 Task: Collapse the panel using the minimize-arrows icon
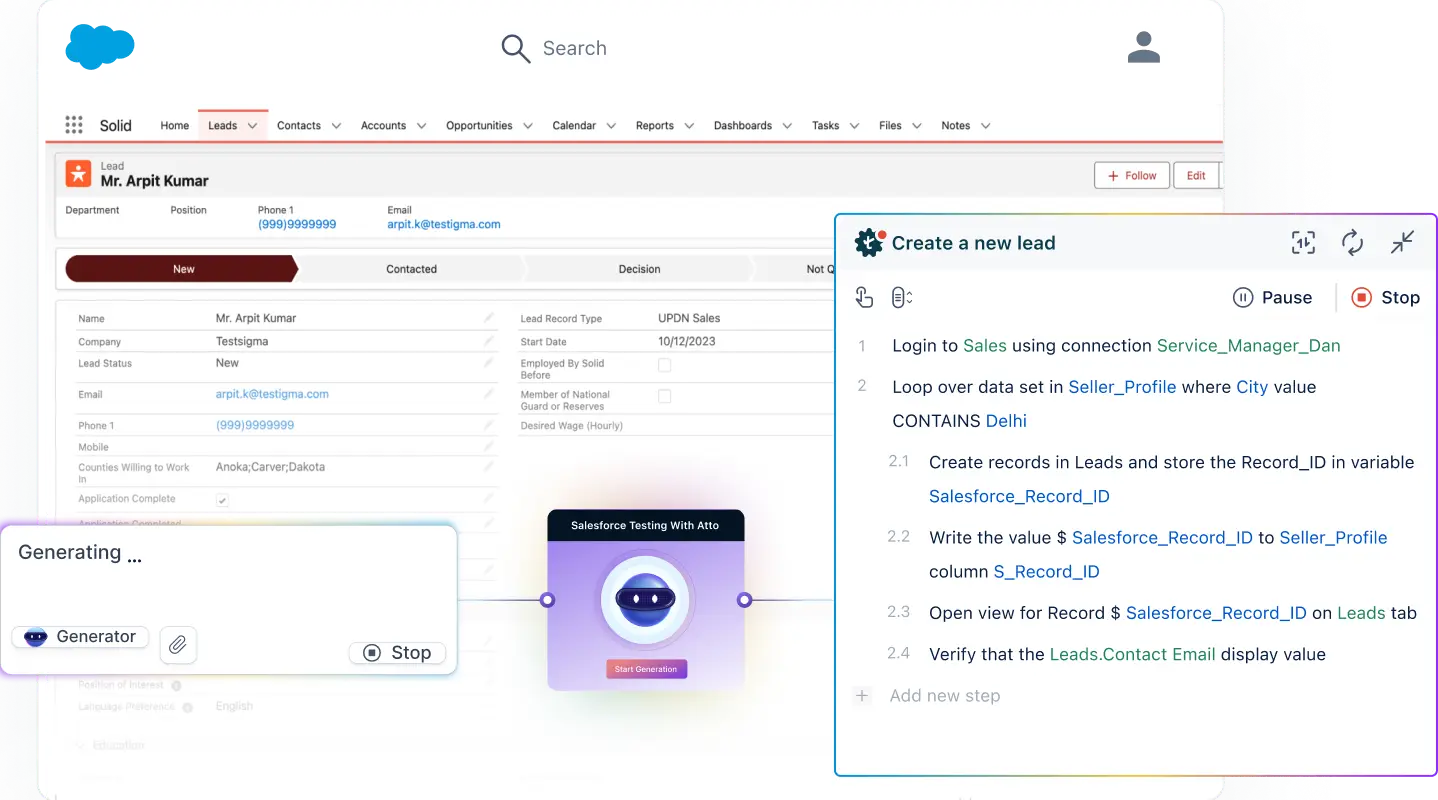coord(1402,243)
